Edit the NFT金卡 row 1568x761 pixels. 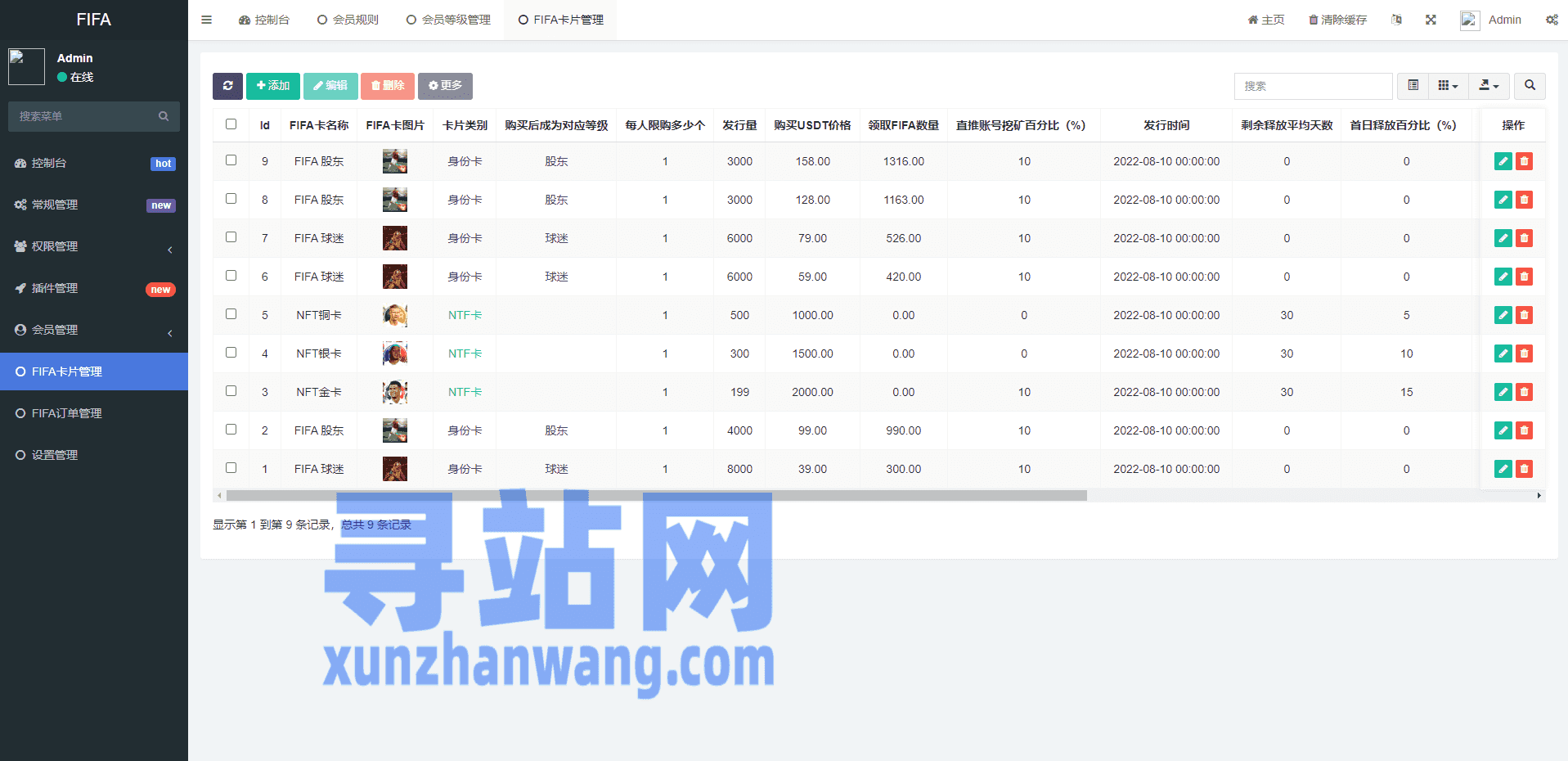[1503, 392]
